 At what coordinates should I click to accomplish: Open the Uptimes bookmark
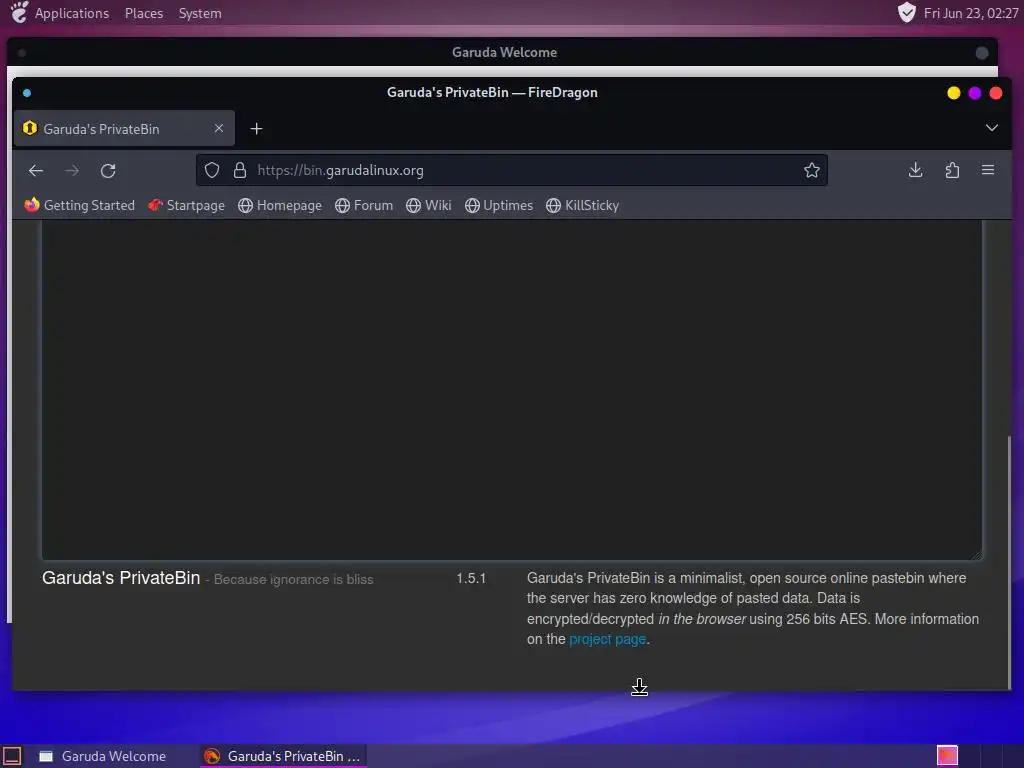point(499,205)
